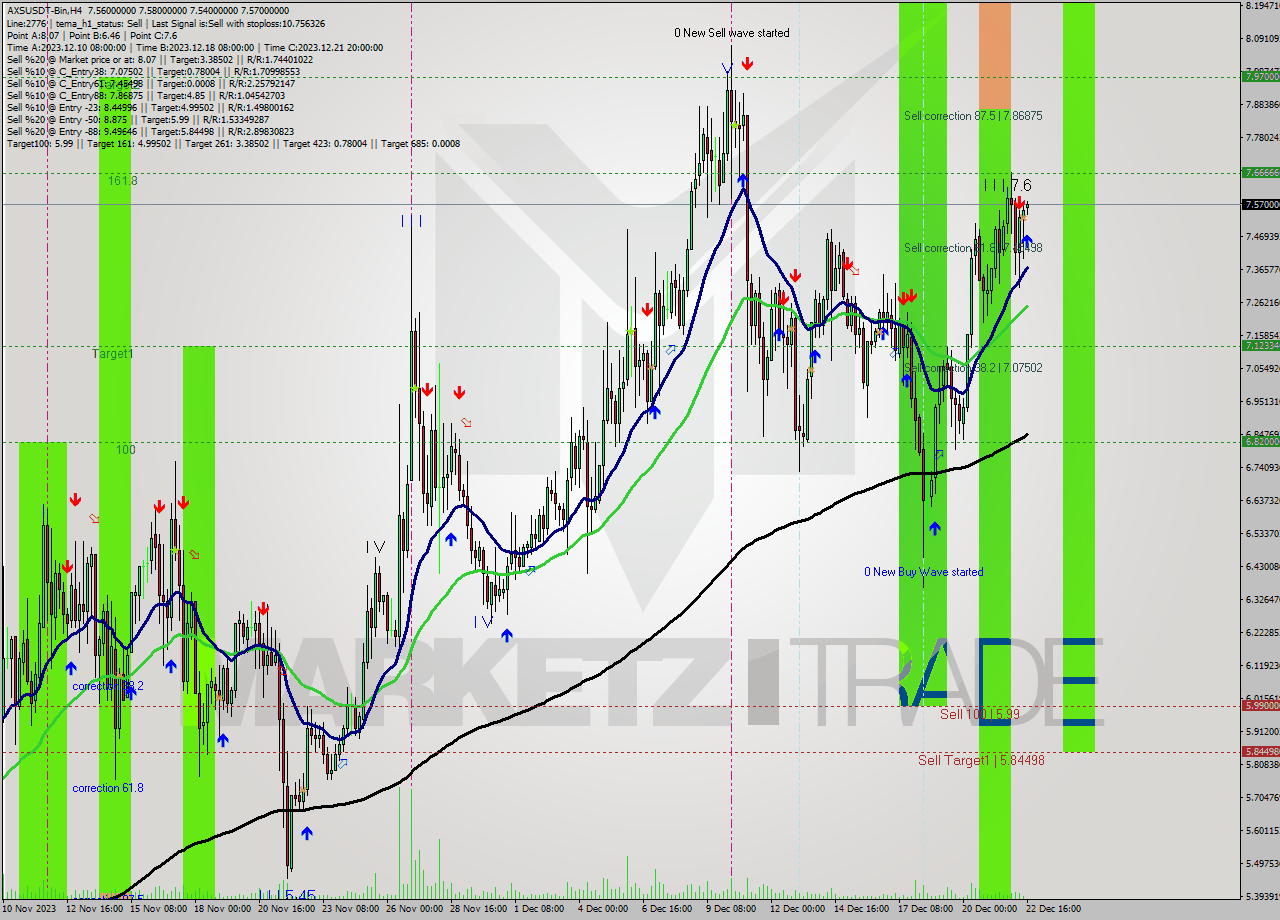
Task: Click the '23 Nov 08:00' date label
Action: [350, 909]
